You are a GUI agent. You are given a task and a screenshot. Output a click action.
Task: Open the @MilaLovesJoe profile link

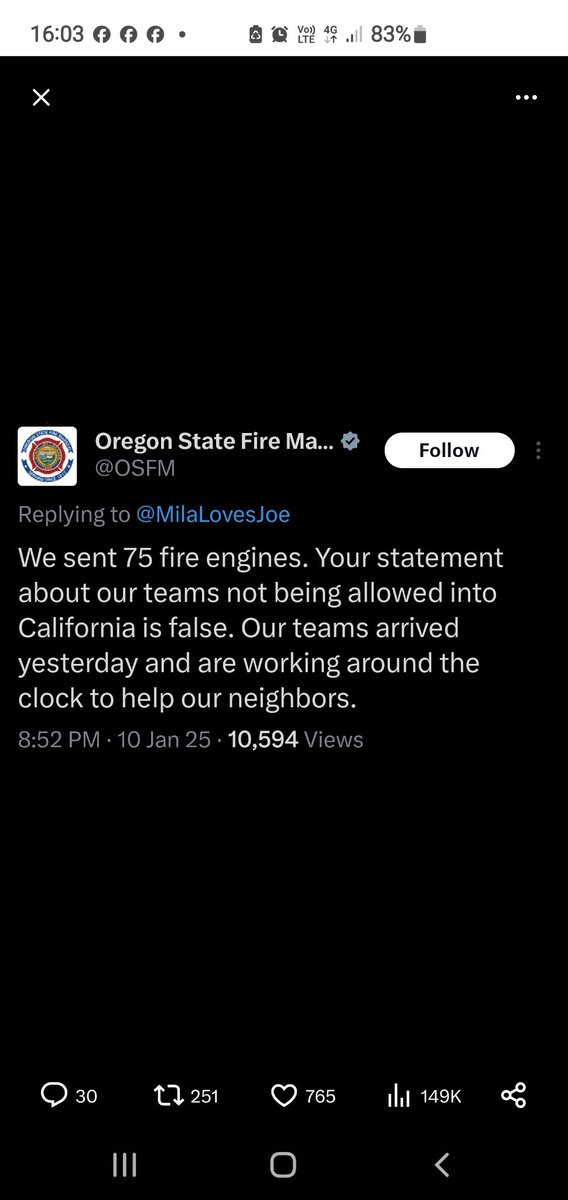pyautogui.click(x=213, y=514)
